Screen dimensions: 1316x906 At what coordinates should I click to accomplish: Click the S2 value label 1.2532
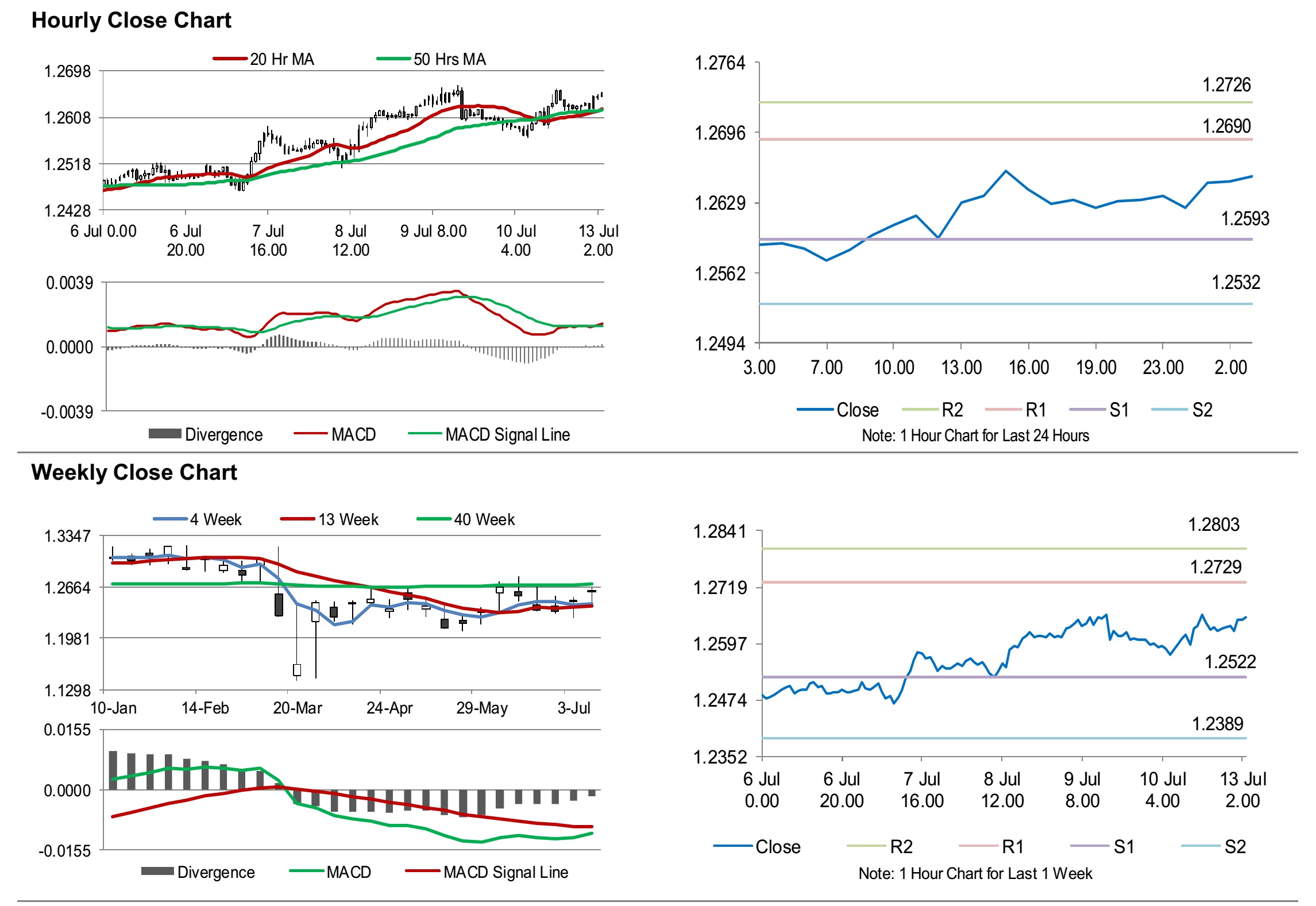pyautogui.click(x=1235, y=283)
